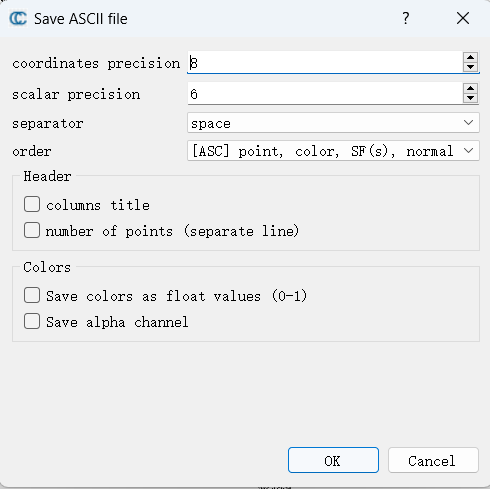The height and width of the screenshot is (489, 490).
Task: Decrease coordinates precision with down arrow
Action: (470, 67)
